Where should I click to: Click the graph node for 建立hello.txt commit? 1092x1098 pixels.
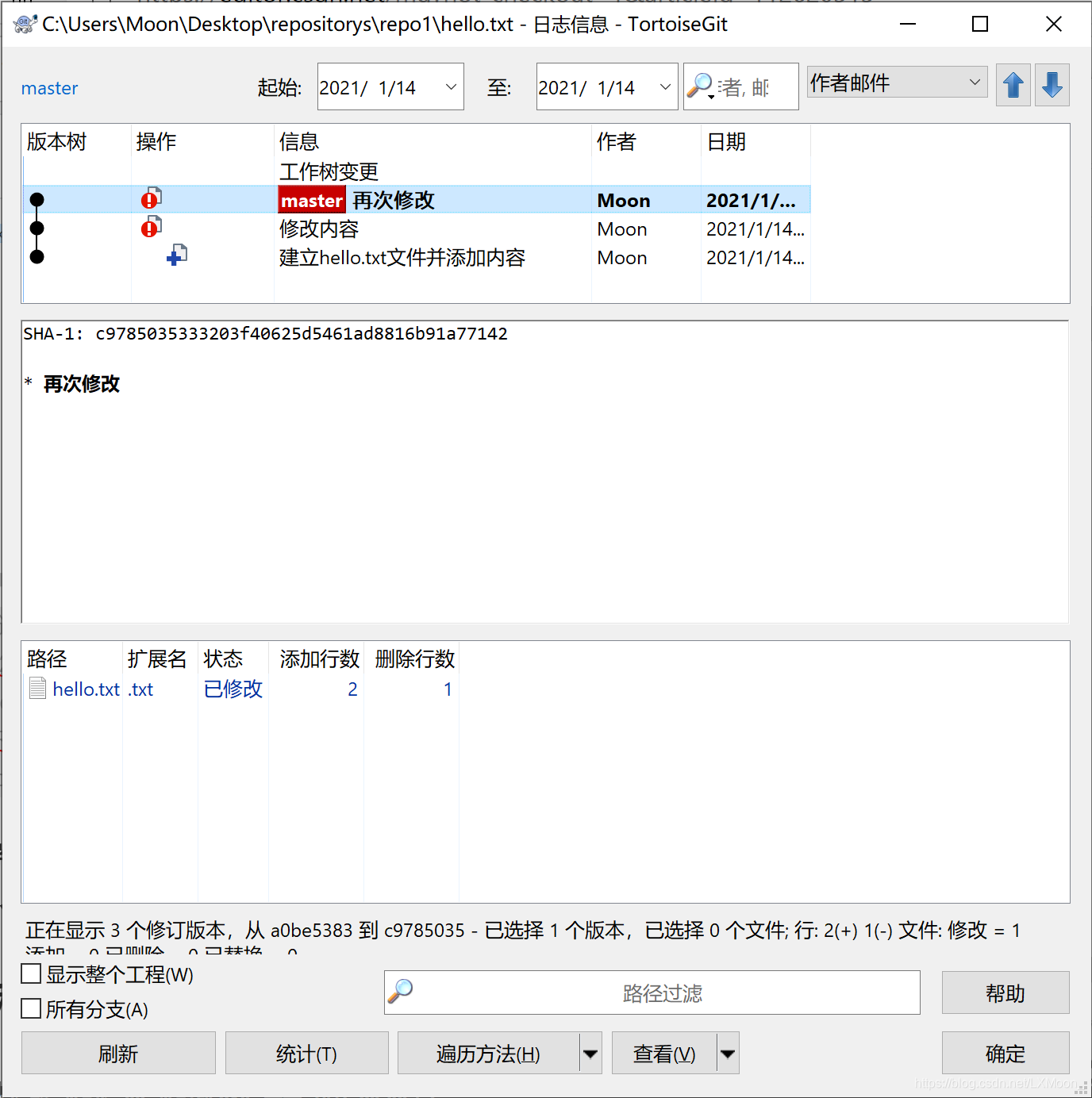pyautogui.click(x=37, y=256)
